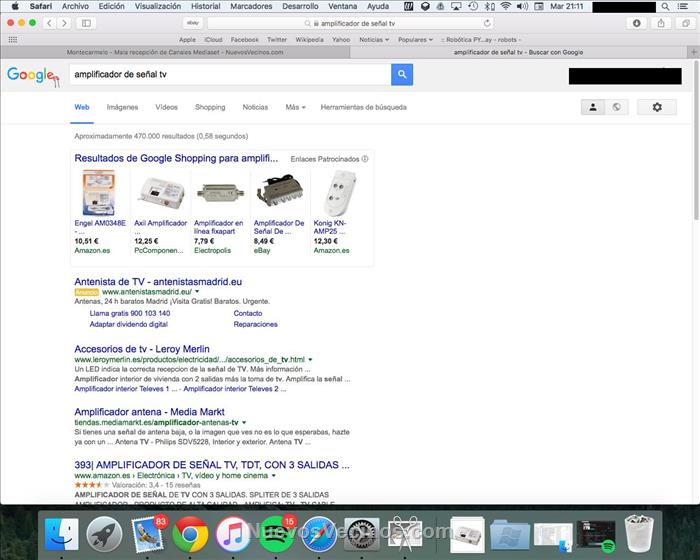700x560 pixels.
Task: Reload the page from the address bar
Action: click(x=487, y=23)
